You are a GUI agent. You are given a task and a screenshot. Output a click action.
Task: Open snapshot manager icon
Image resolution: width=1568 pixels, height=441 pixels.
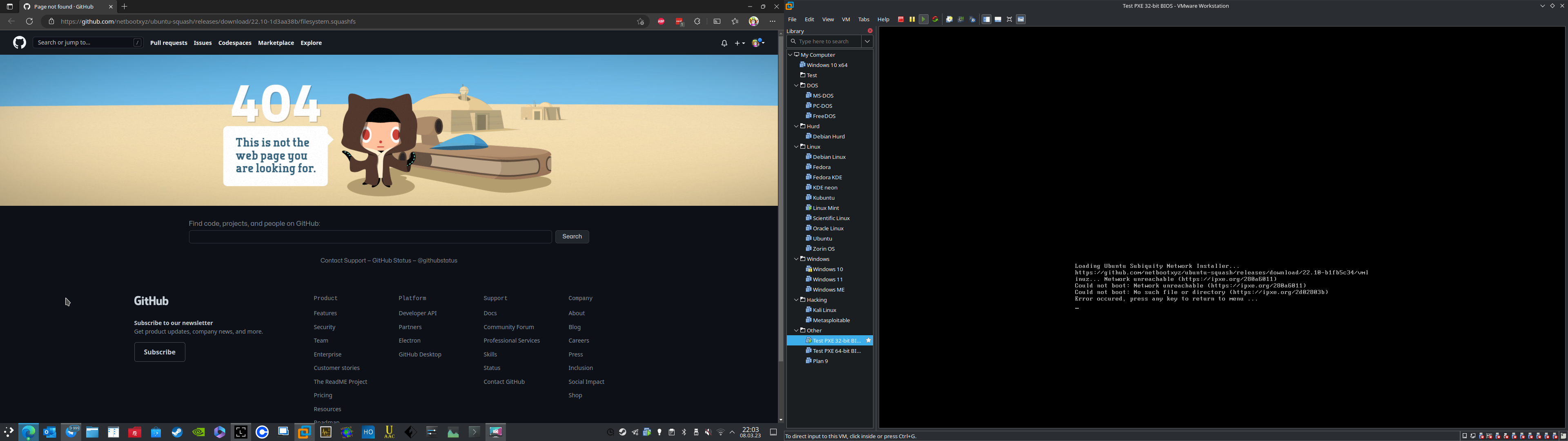coord(972,20)
